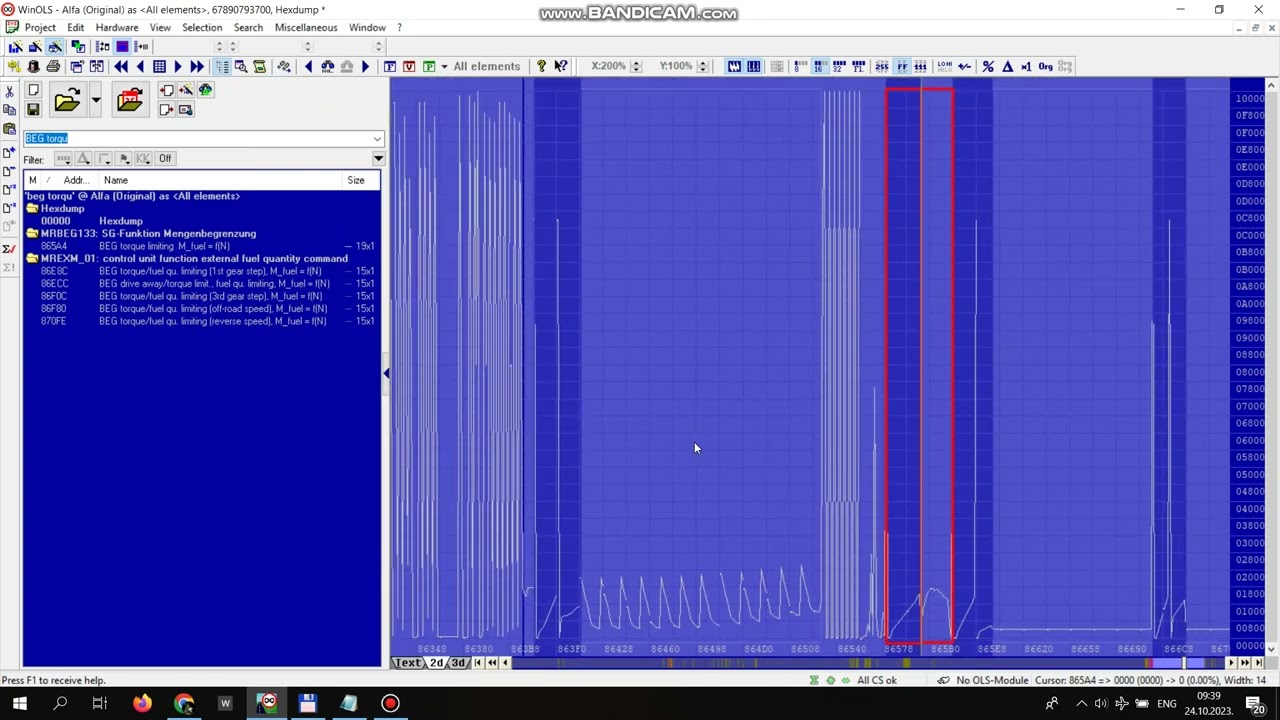1280x720 pixels.
Task: Click the checksum sigma icon in sidebar
Action: tap(9, 248)
